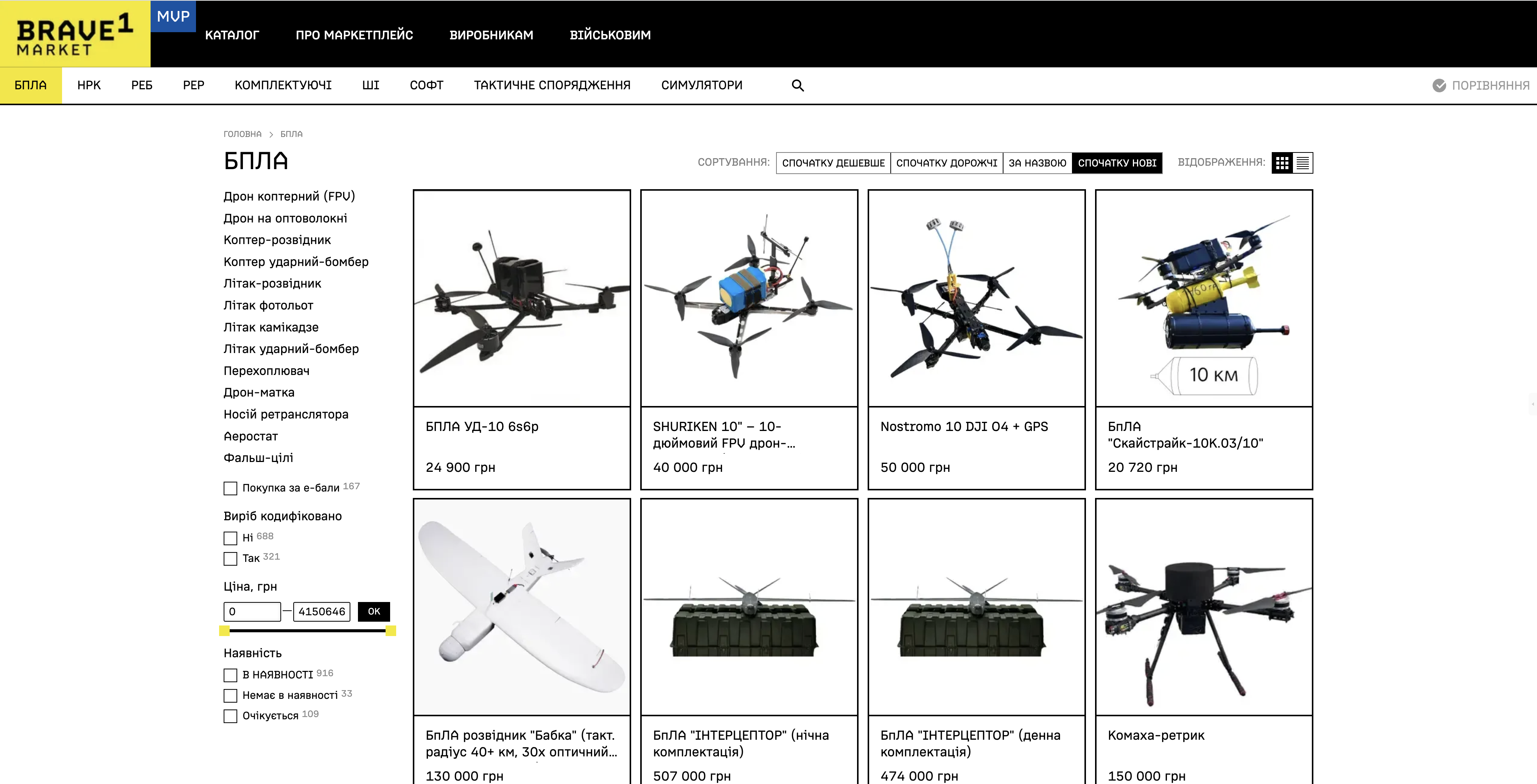This screenshot has width=1537, height=784.
Task: Open the Комаха-ретрик drone image
Action: coord(1204,607)
